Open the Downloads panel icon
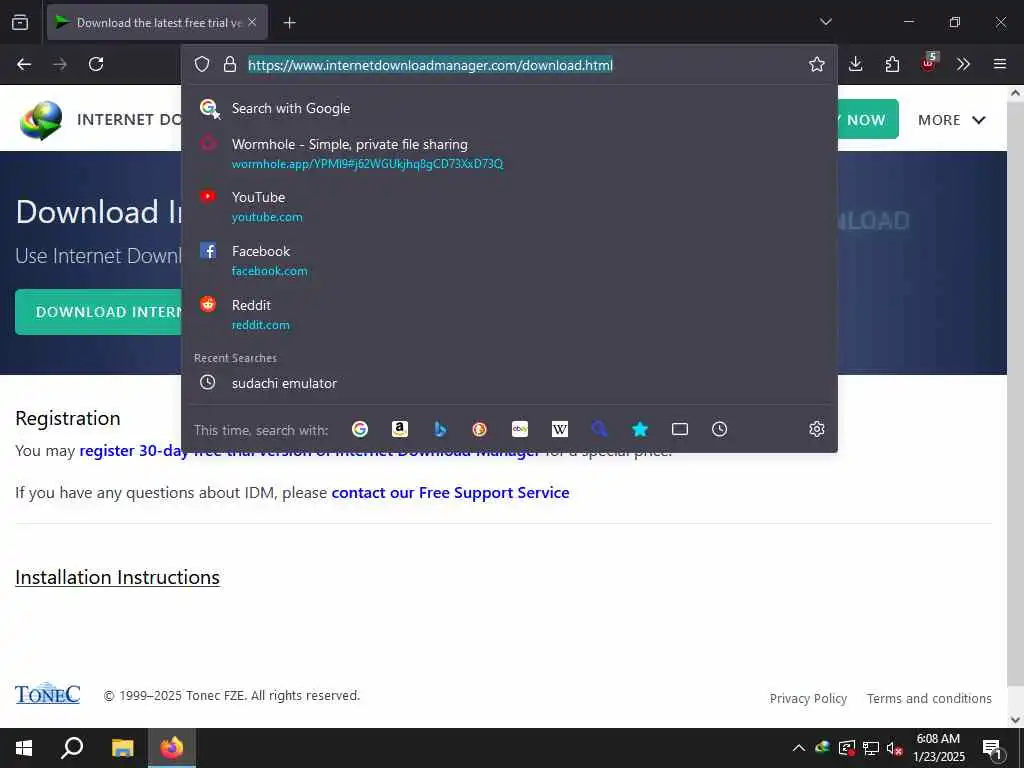The width and height of the screenshot is (1024, 768). click(856, 64)
